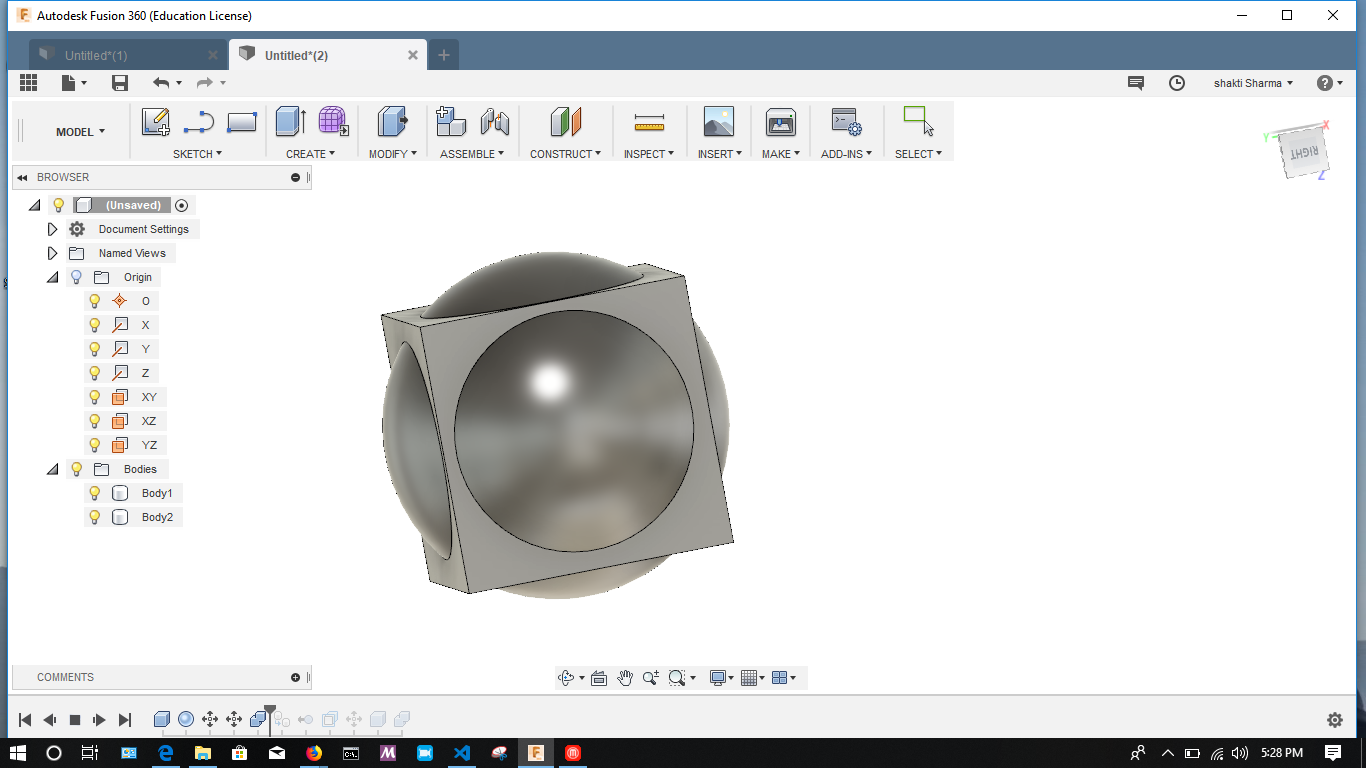Click the Joint tool icon
Screen dimensions: 1366x768
click(495, 122)
